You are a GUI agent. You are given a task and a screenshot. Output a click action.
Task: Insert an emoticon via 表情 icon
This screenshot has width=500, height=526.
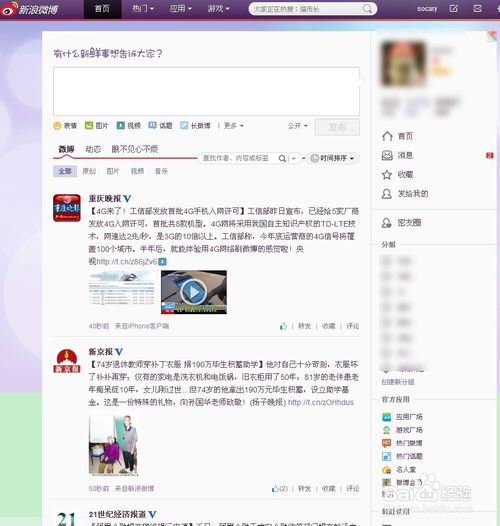pyautogui.click(x=65, y=126)
